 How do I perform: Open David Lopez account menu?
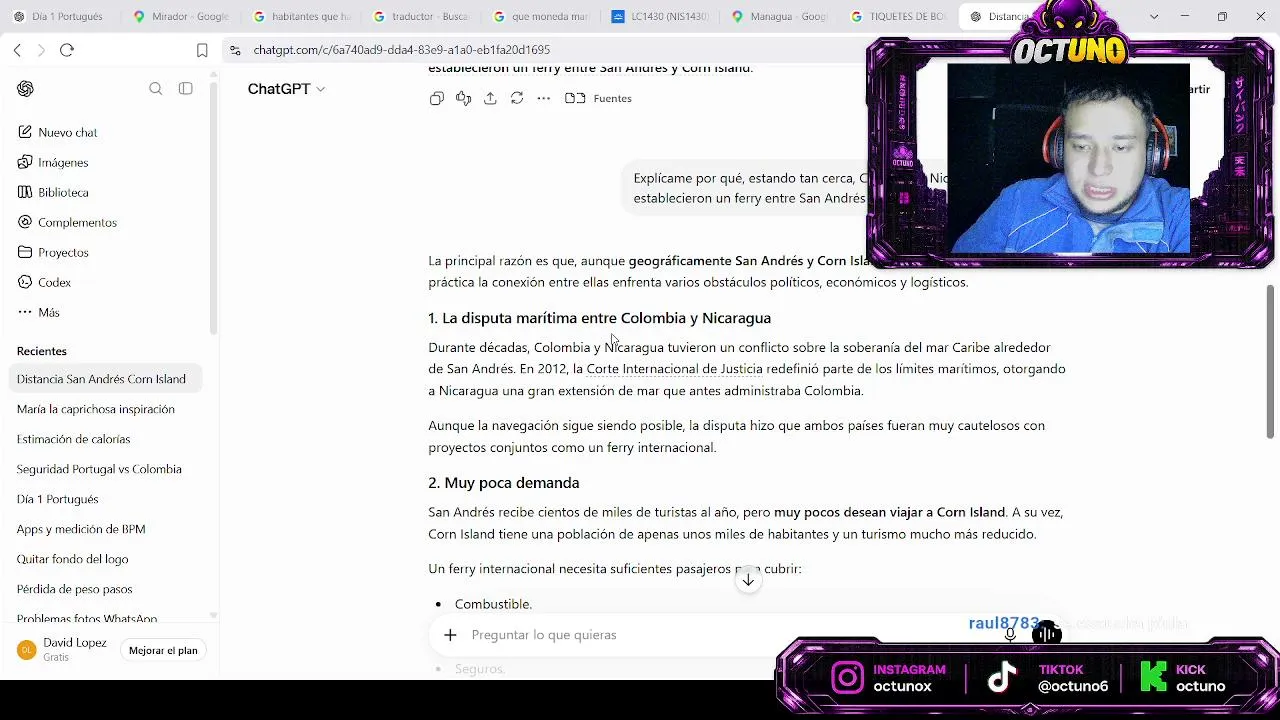coord(62,650)
